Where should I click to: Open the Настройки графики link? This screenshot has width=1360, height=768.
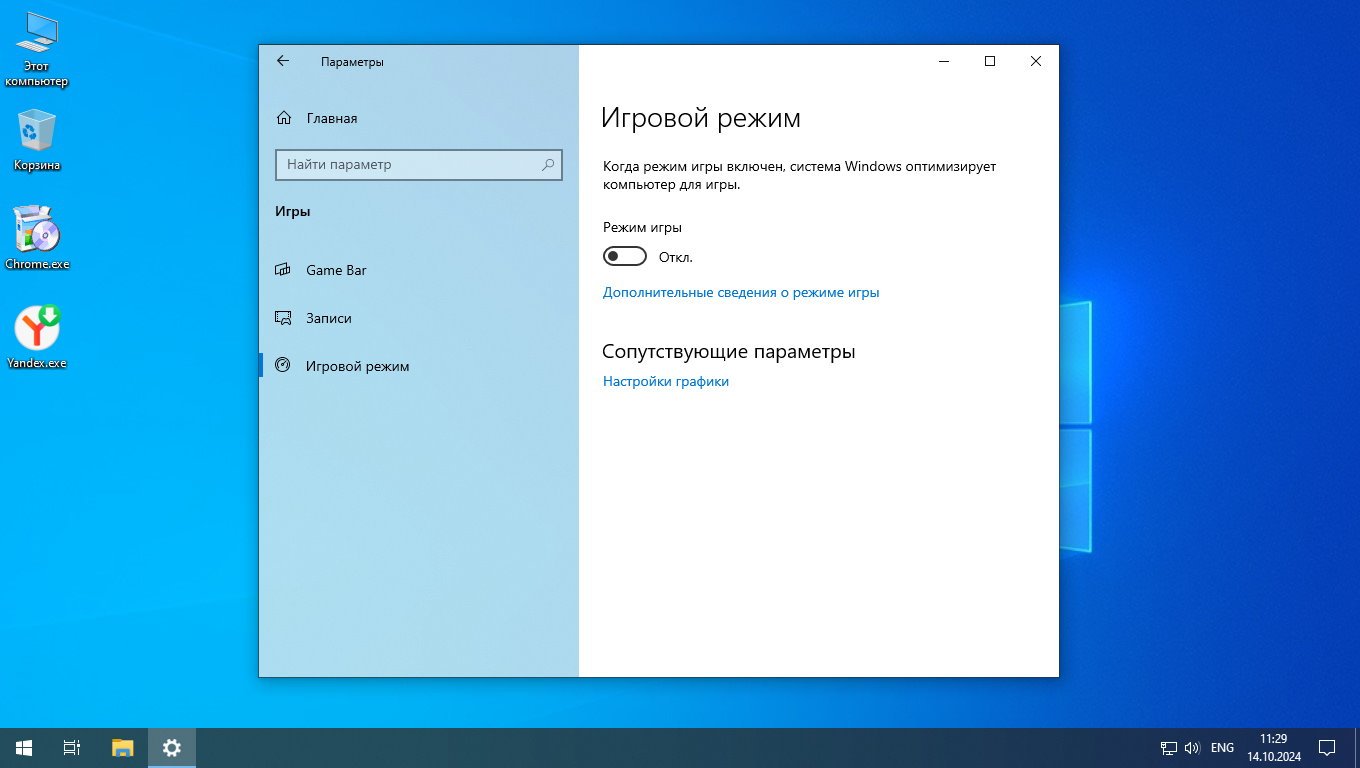[666, 381]
